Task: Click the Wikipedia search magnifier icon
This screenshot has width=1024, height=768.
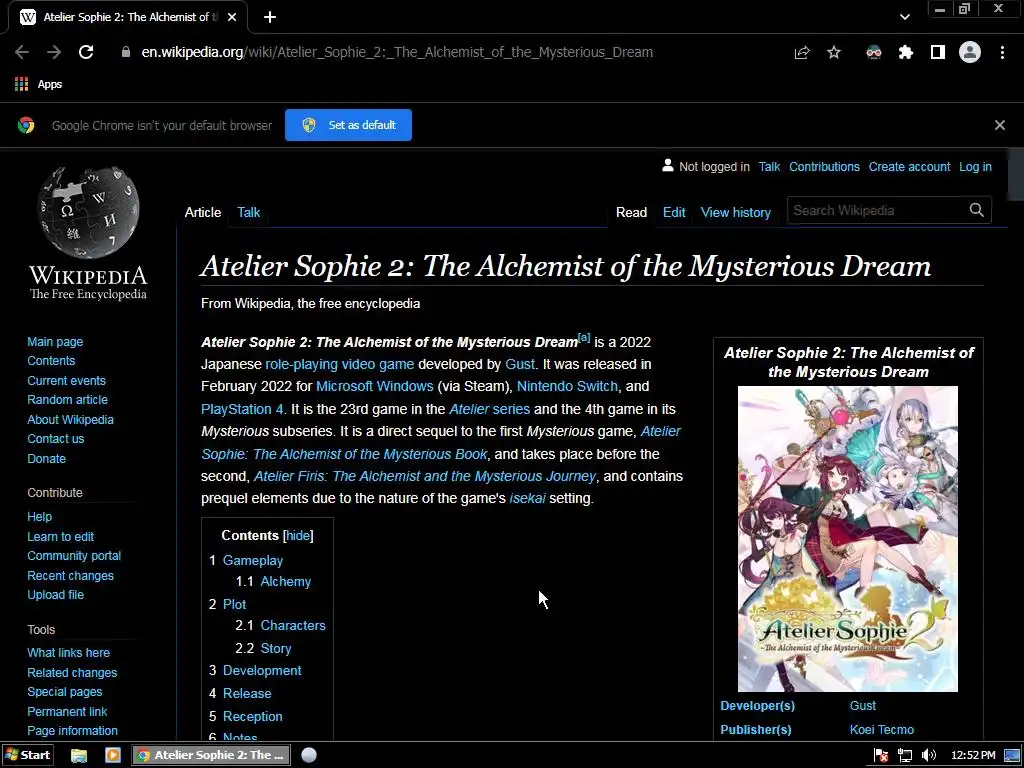Action: 976,210
